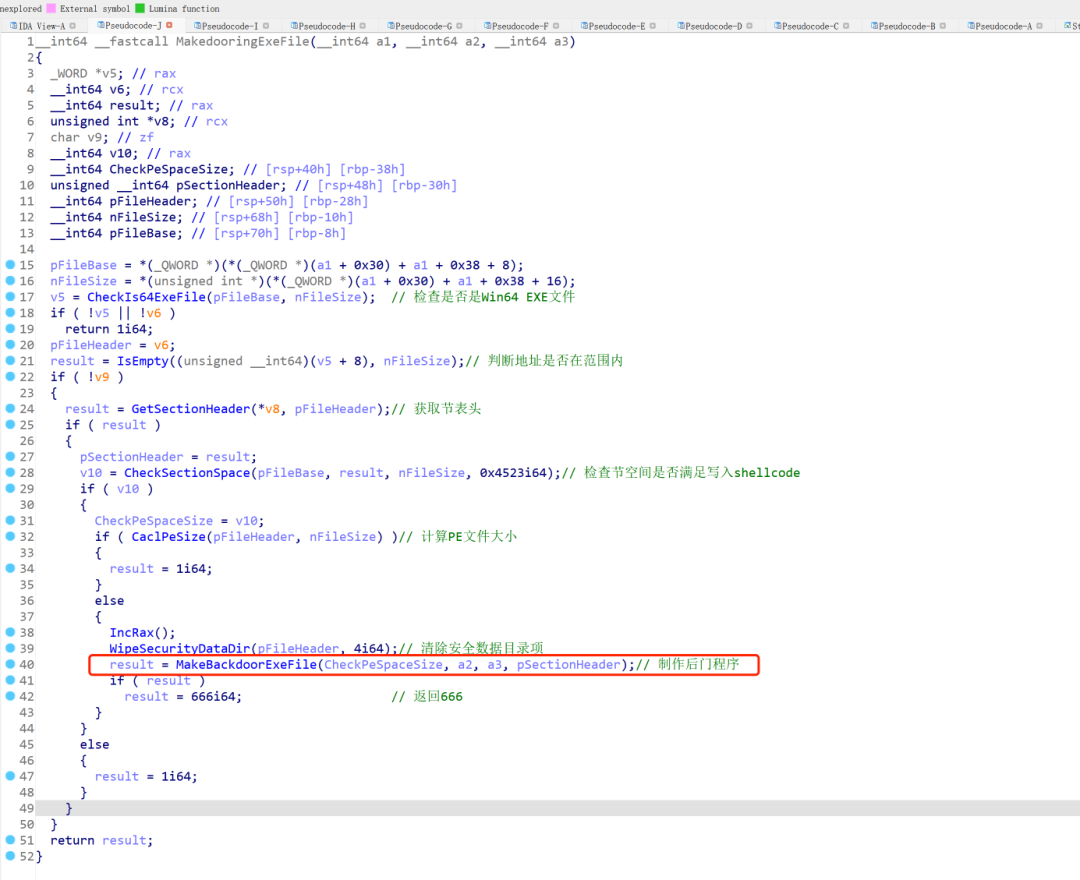Viewport: 1080px width, 880px height.
Task: Close the Pseudocode-C tab
Action: (x=847, y=26)
